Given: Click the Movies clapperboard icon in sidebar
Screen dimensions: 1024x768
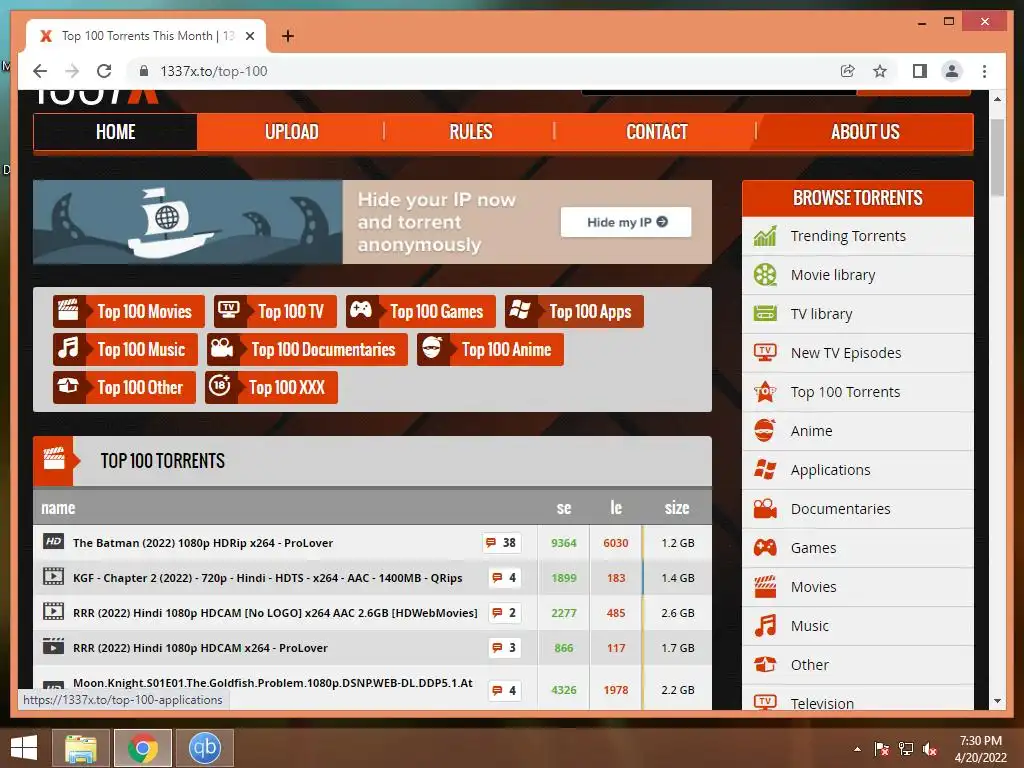Looking at the screenshot, I should click(765, 586).
